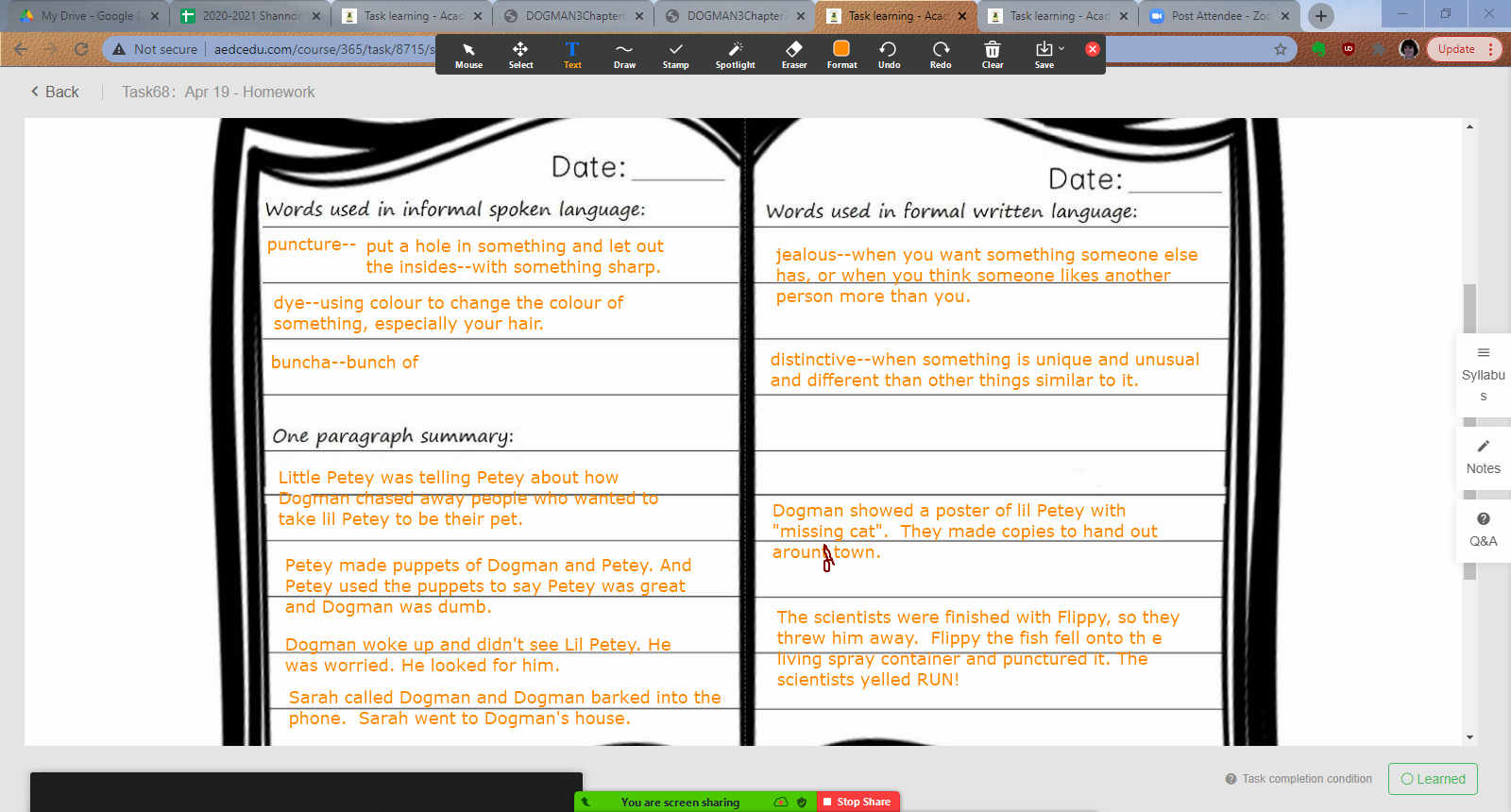Click the screen sharing shield icon
The height and width of the screenshot is (812, 1511).
tap(802, 803)
